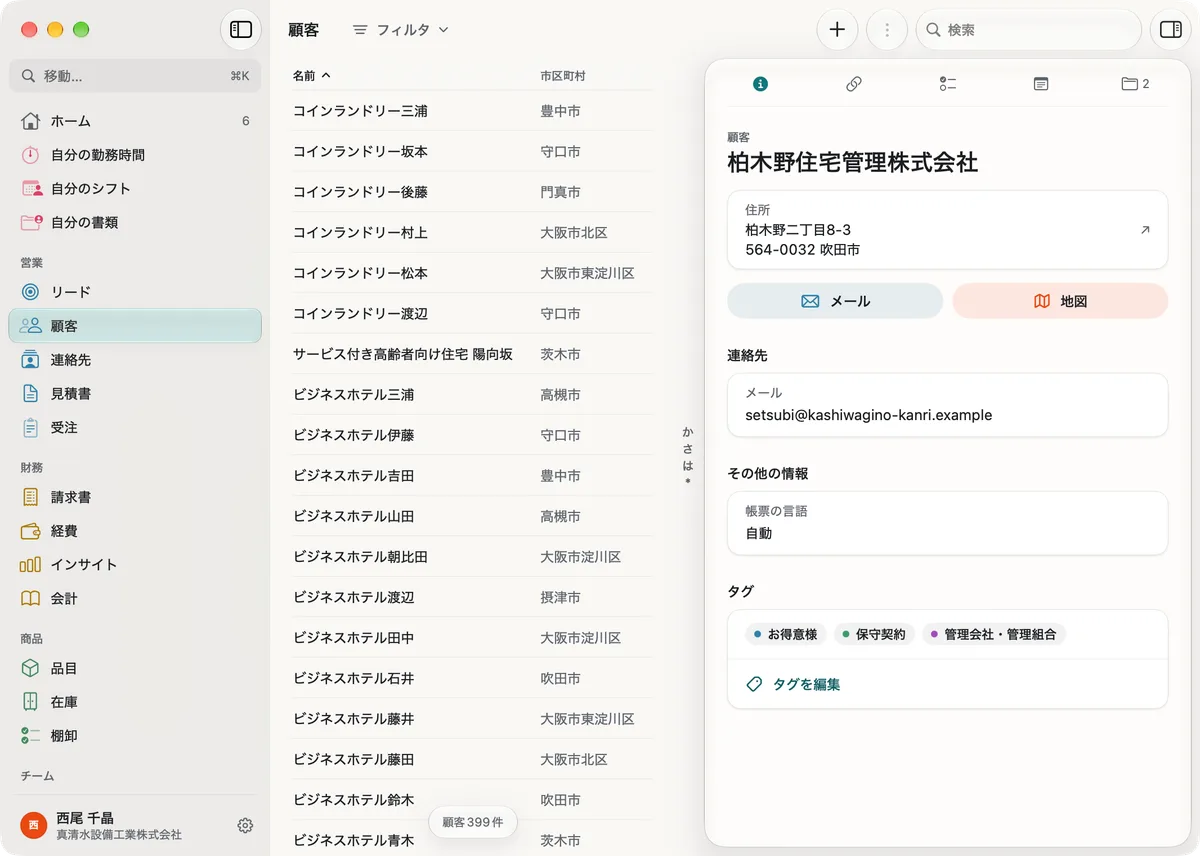This screenshot has width=1200, height=856.
Task: Open the address arrow for 柏木野二丁目8-3
Action: tap(1145, 230)
